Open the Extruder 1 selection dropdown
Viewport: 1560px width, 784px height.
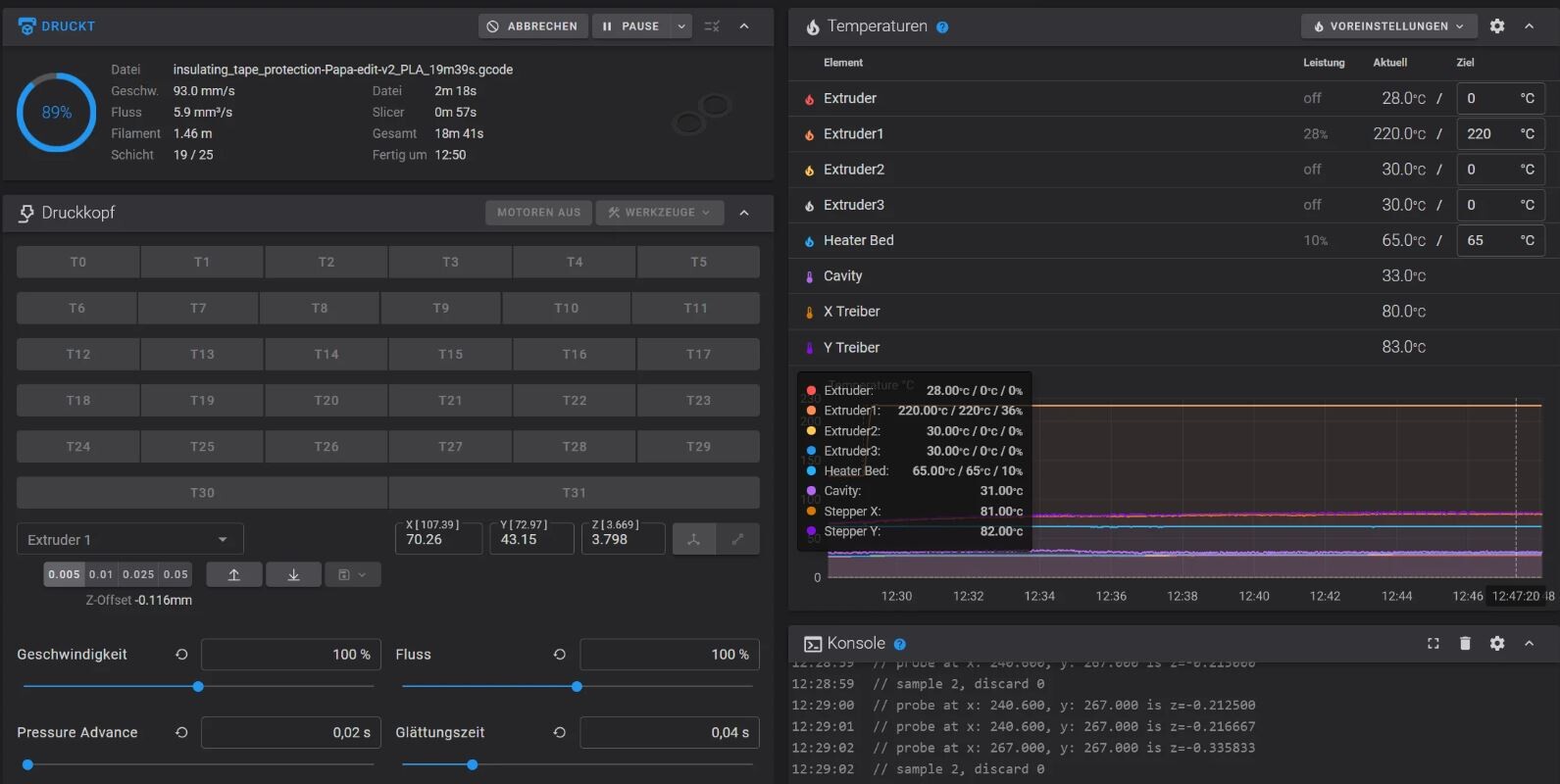[x=129, y=540]
